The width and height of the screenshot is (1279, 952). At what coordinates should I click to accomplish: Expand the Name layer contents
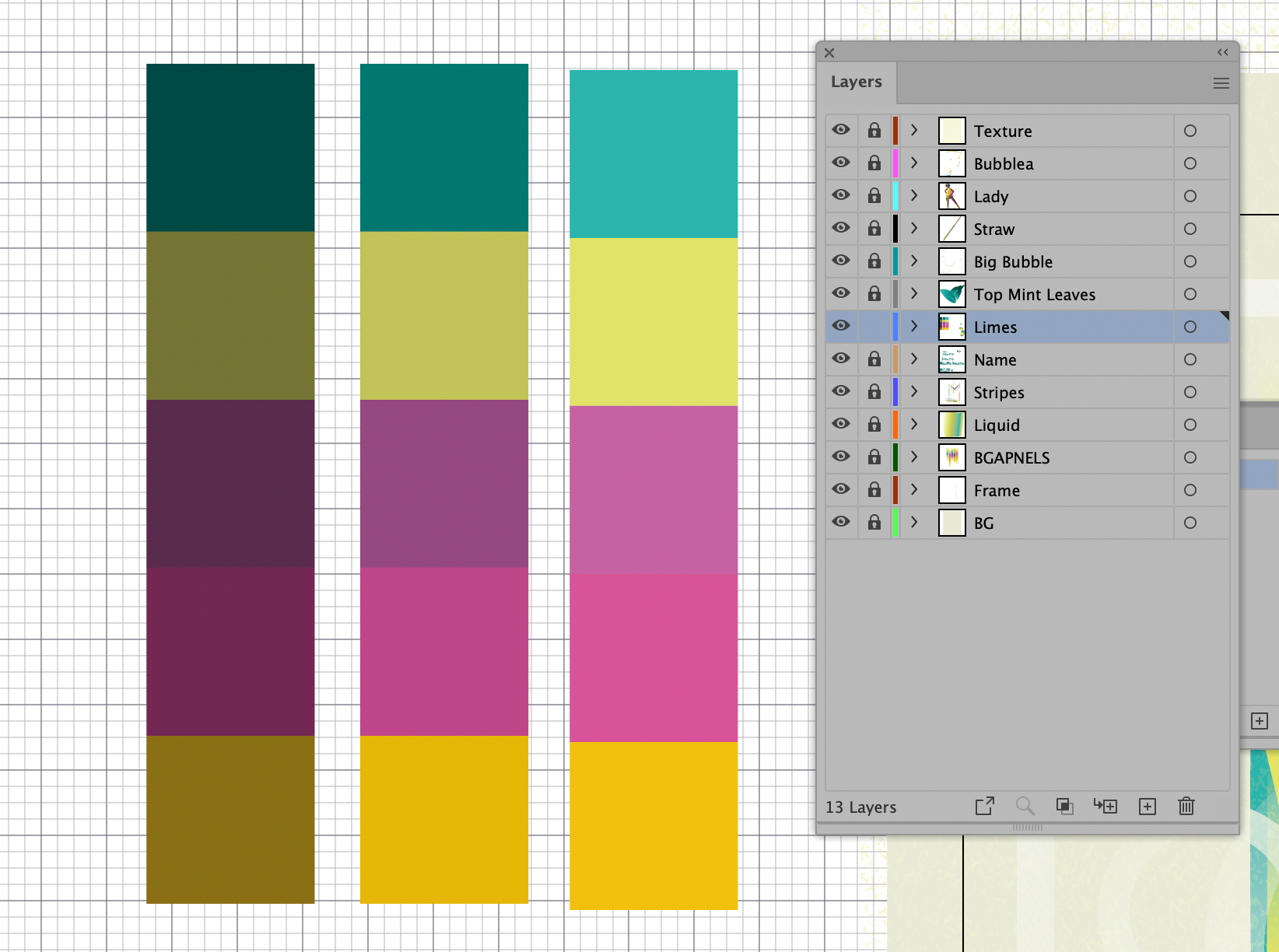(x=915, y=359)
